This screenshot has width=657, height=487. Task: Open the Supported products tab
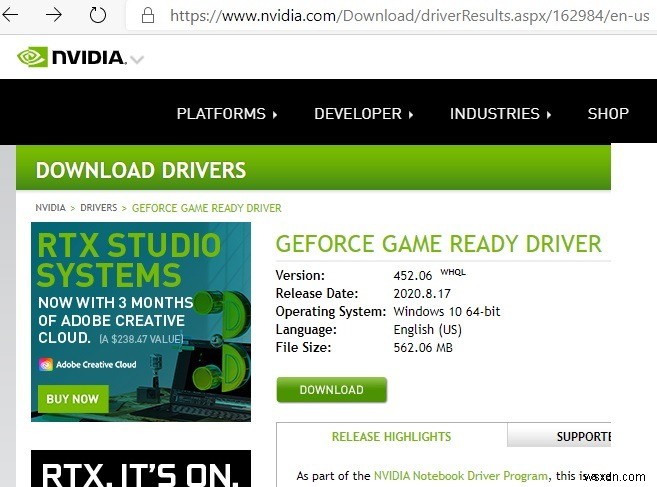point(583,437)
